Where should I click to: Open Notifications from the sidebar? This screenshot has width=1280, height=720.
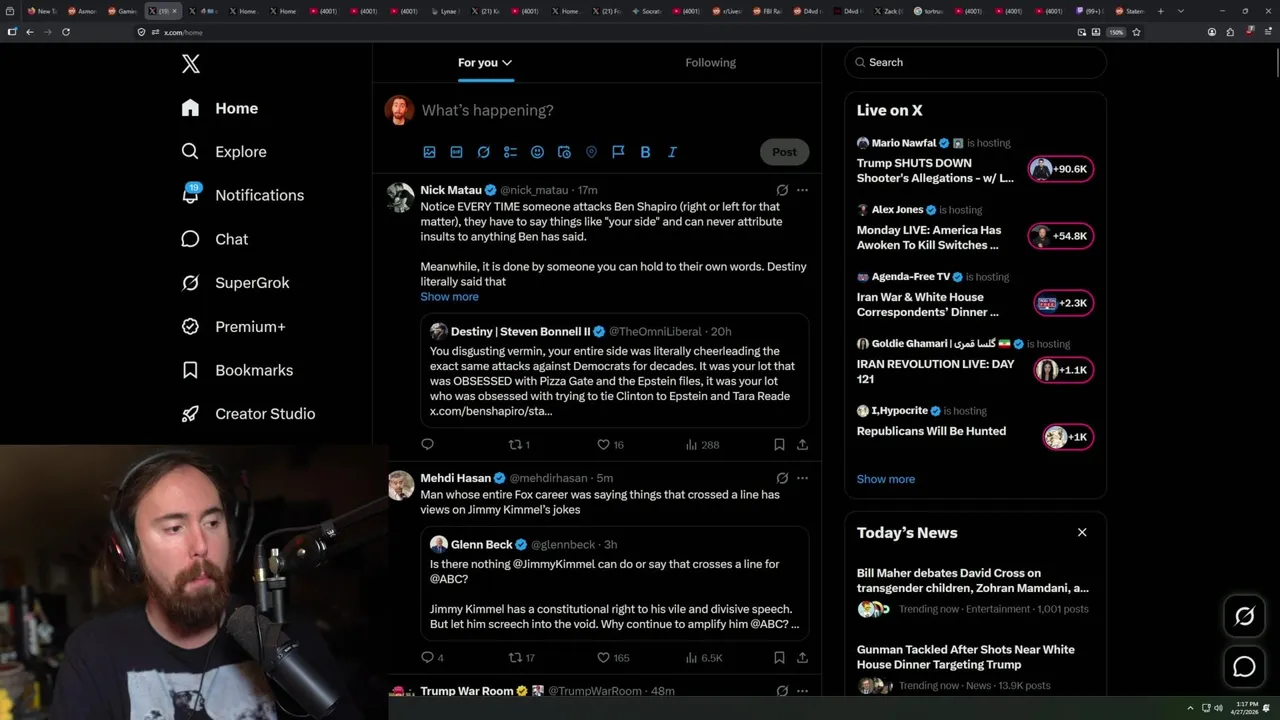pyautogui.click(x=243, y=195)
